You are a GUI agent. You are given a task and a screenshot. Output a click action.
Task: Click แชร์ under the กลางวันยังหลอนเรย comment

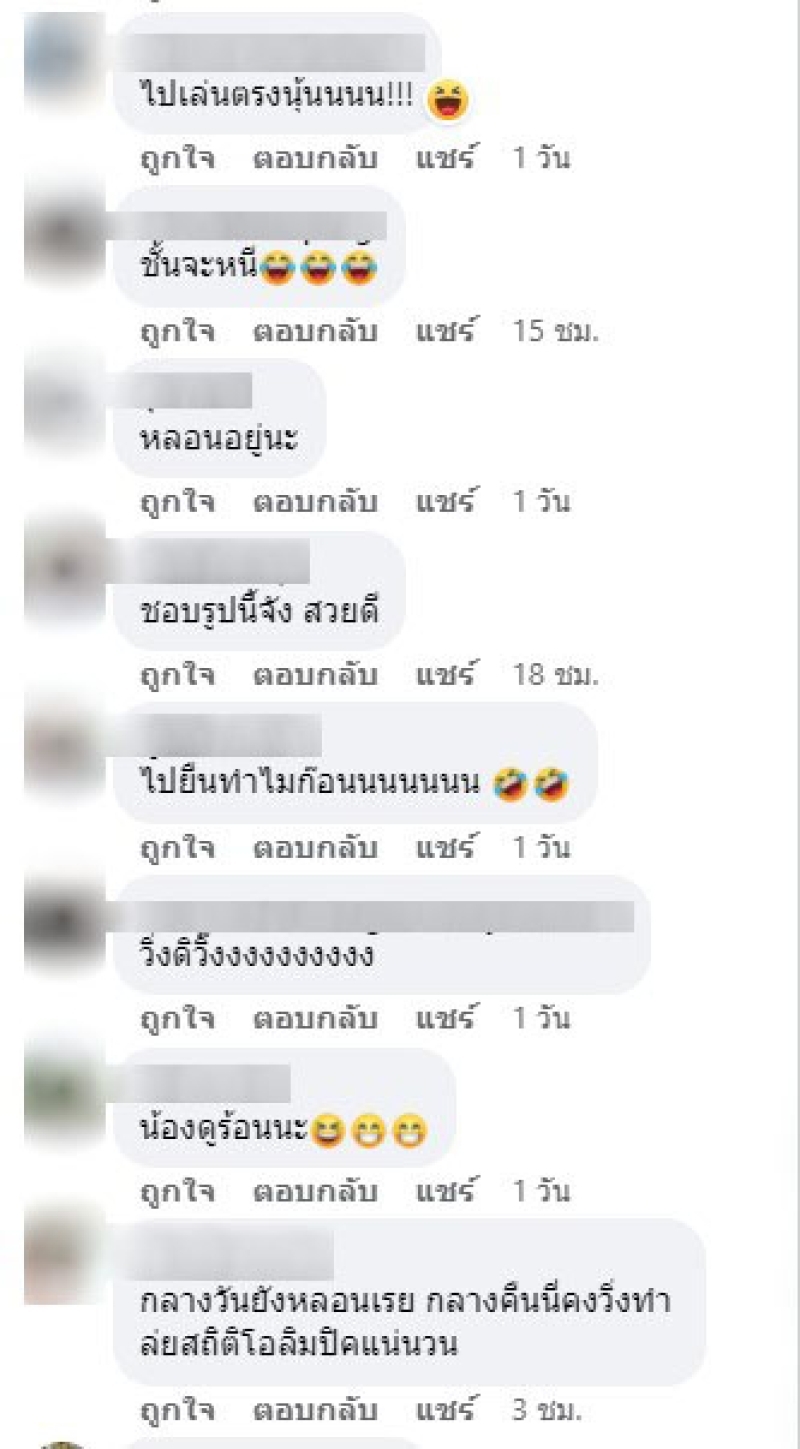click(x=445, y=1412)
